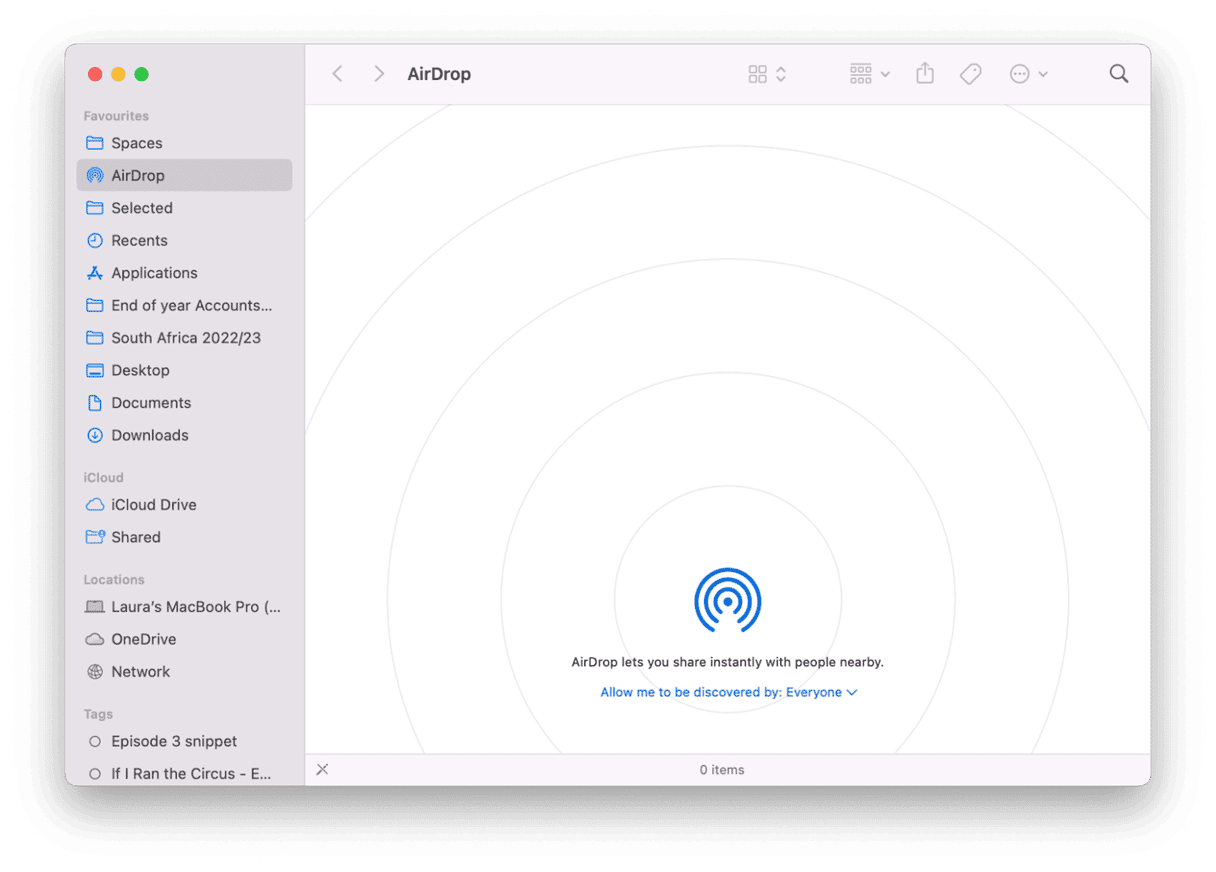Expand the Everyone discovery options chevron
This screenshot has height=872, width=1216.
(x=852, y=691)
